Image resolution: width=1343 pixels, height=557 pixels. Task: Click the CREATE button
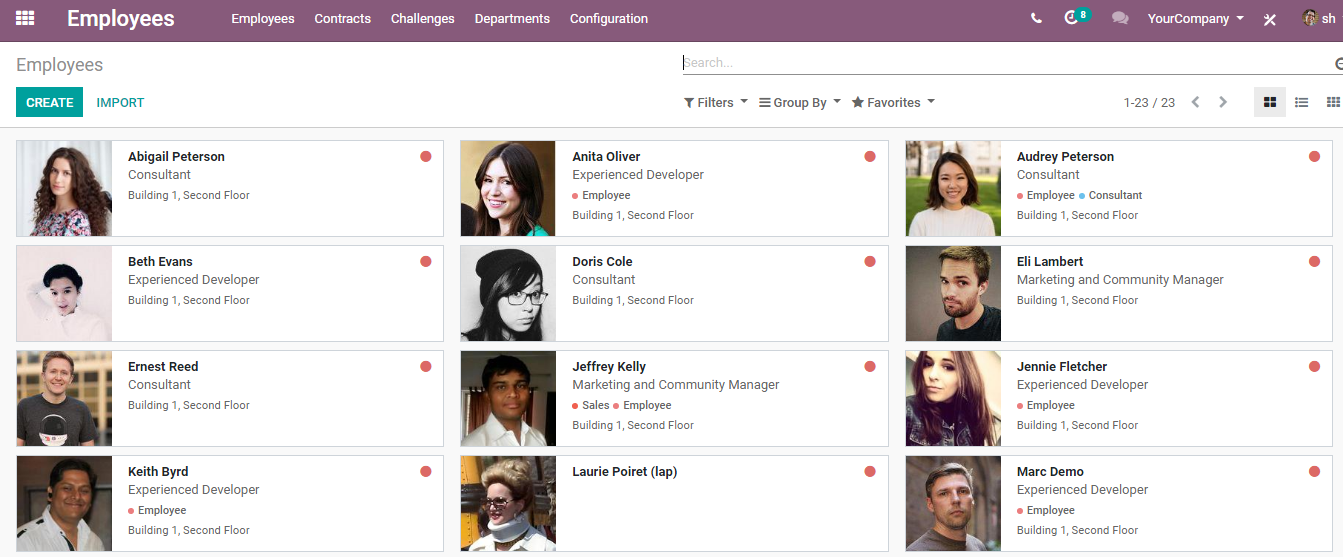pos(50,102)
